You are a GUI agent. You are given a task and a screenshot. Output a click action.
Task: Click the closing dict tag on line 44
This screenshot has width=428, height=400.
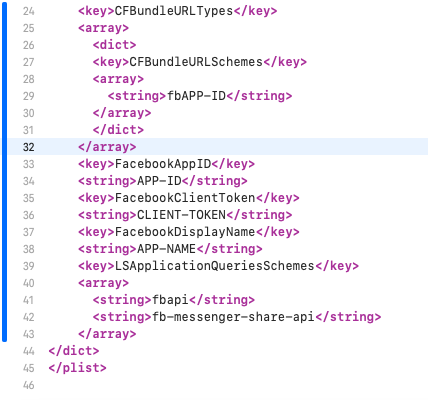click(74, 351)
